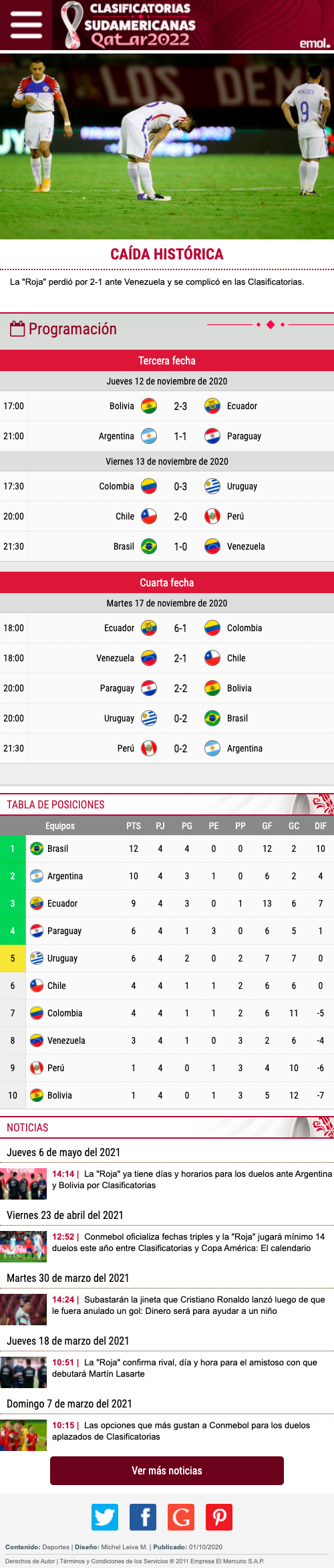
Task: Share on Pinterest icon
Action: pos(219,1517)
